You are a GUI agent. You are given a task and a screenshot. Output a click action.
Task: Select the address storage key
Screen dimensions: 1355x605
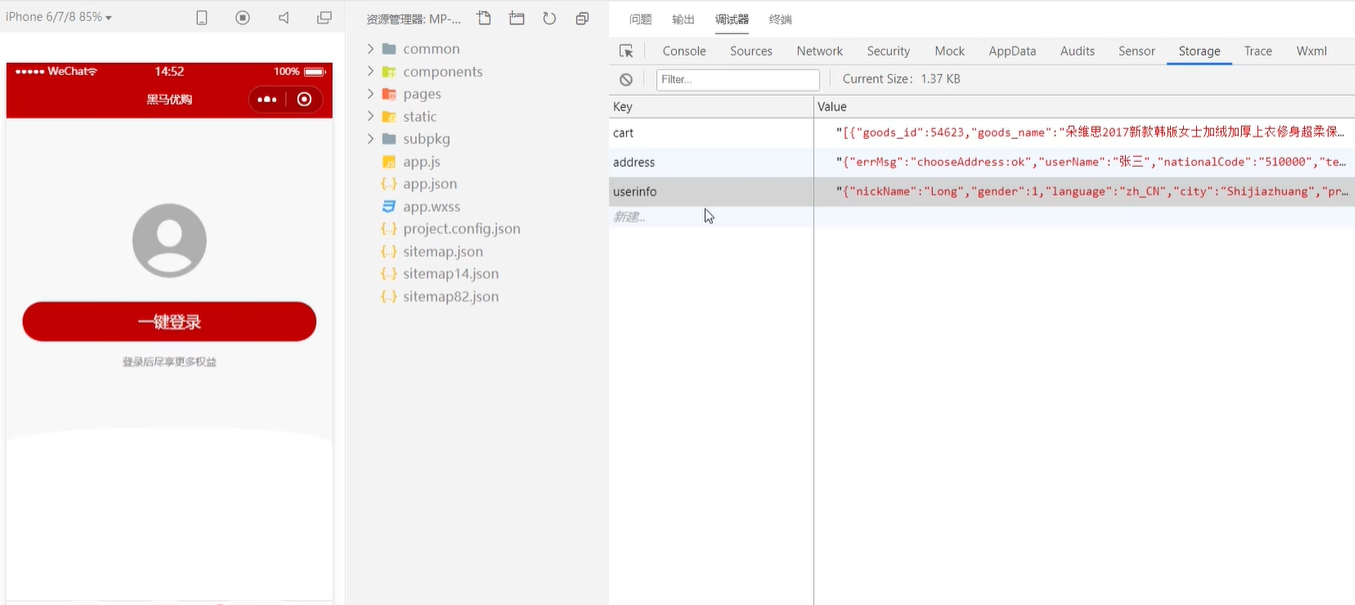pos(634,162)
